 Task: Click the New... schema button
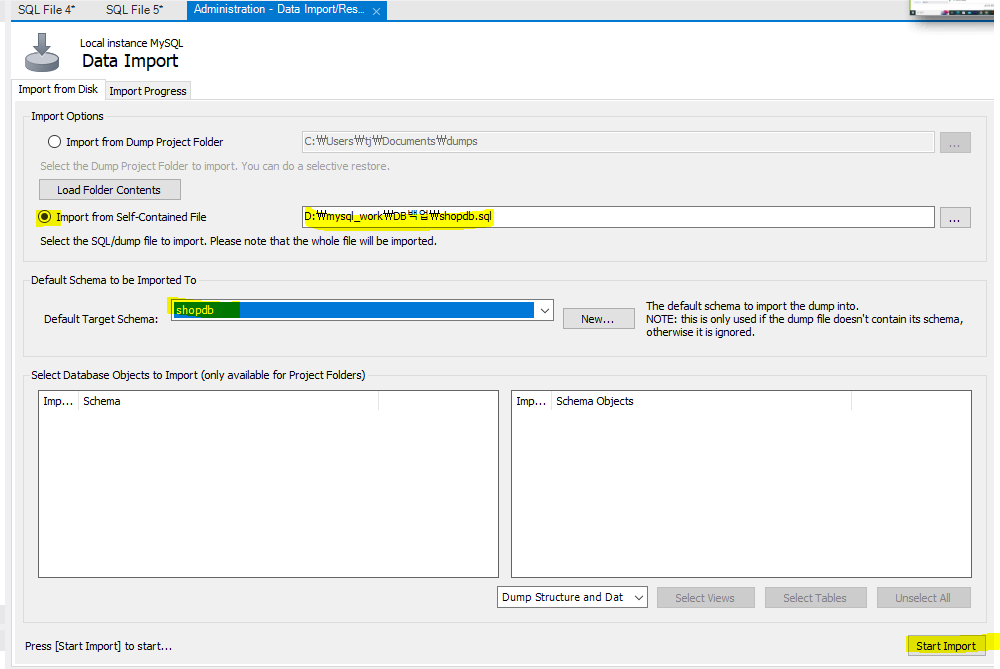tap(598, 319)
